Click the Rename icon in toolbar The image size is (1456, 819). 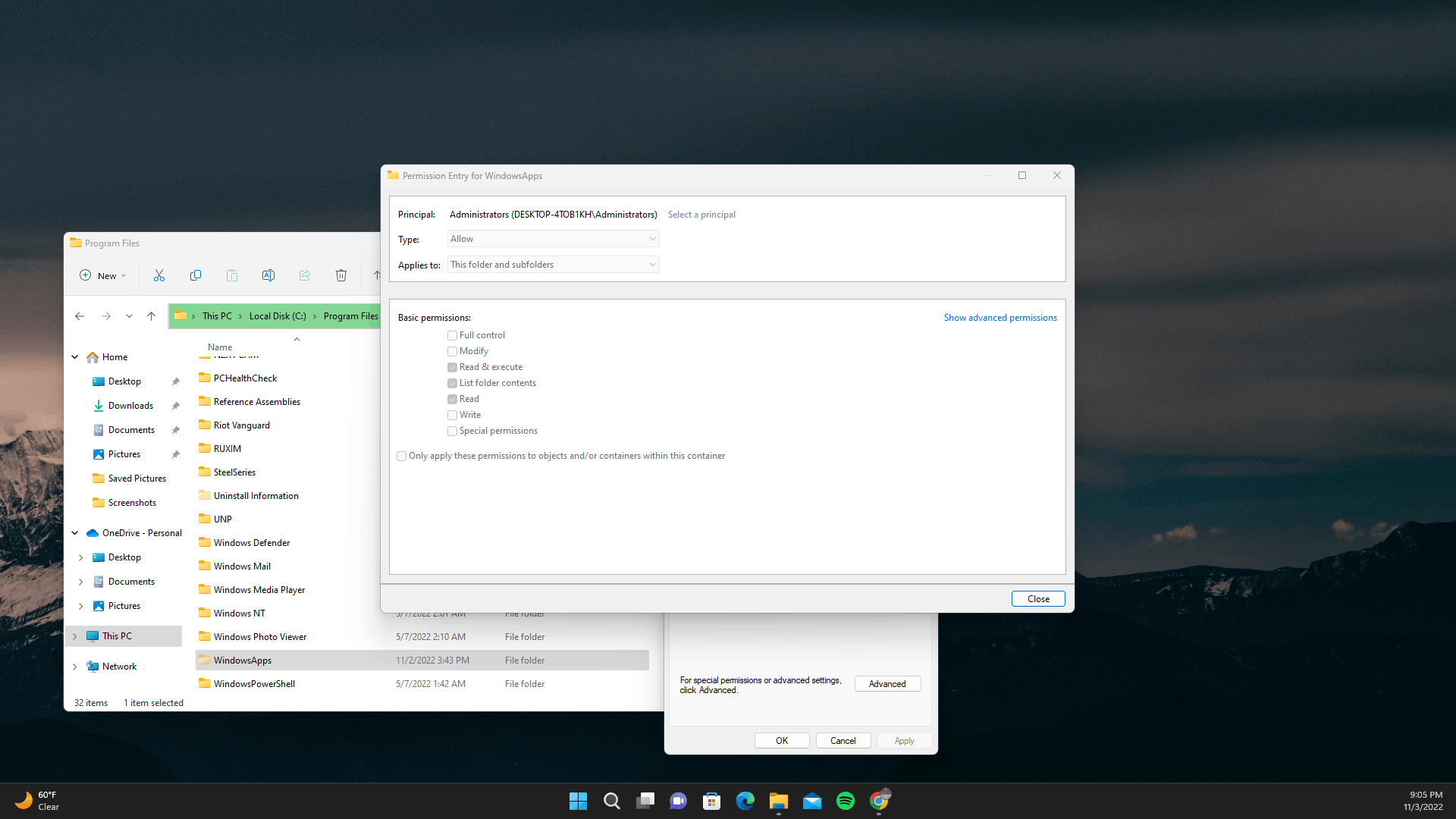point(268,275)
